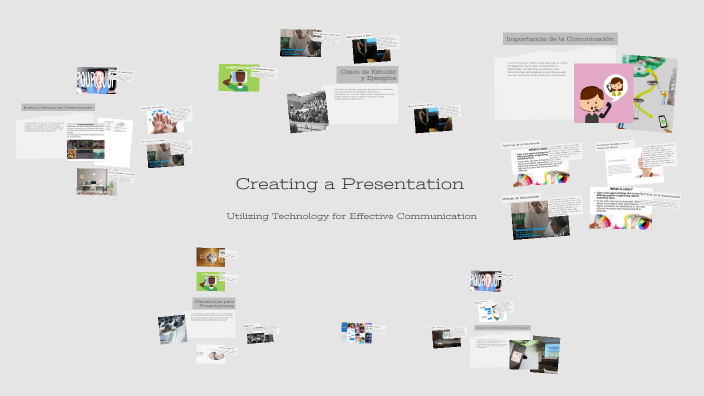Select the subtitle 'Utilizing Technology for Effective Communication'
Image resolution: width=704 pixels, height=396 pixels.
[352, 216]
